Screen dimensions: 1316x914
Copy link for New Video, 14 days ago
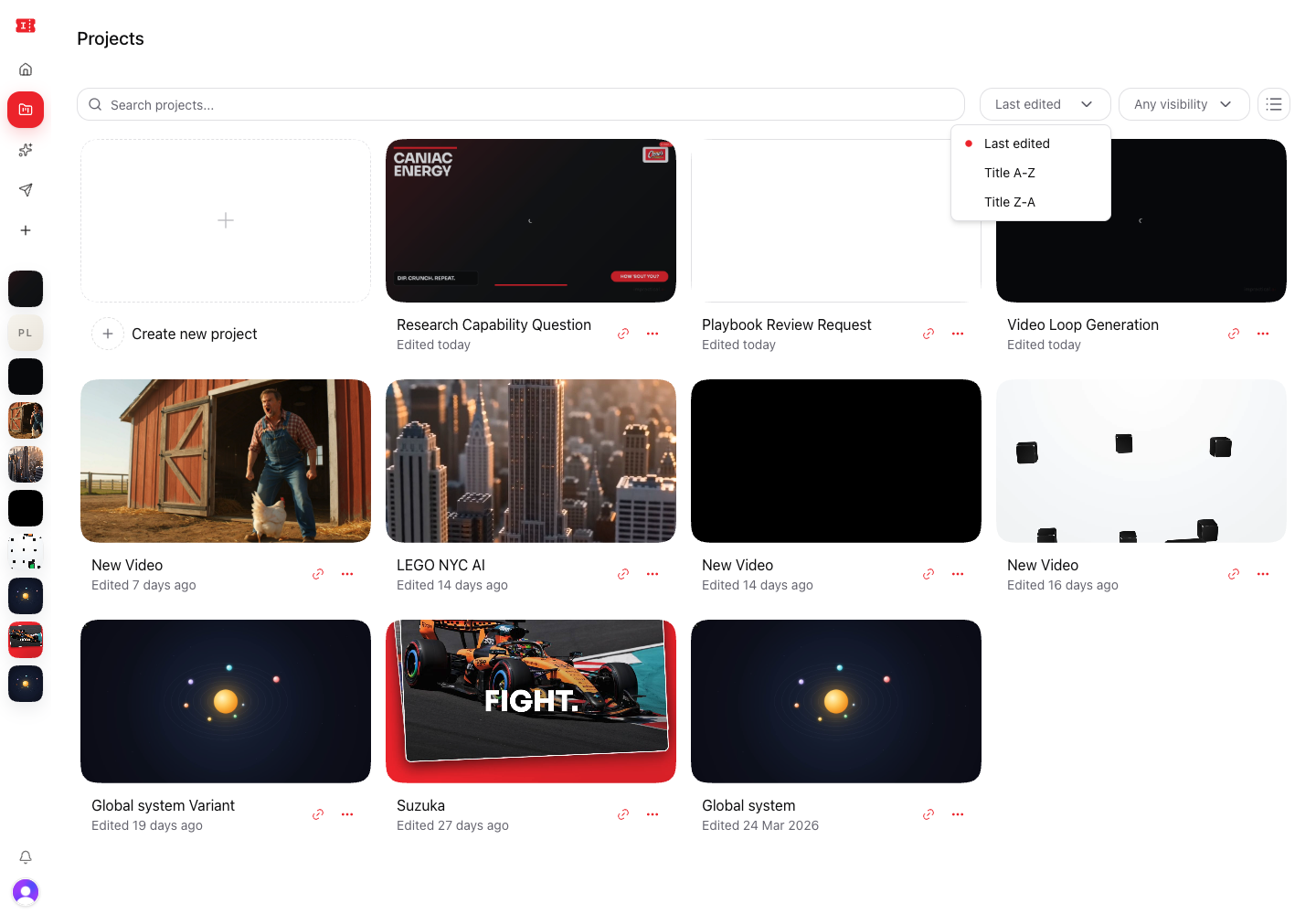pos(929,574)
